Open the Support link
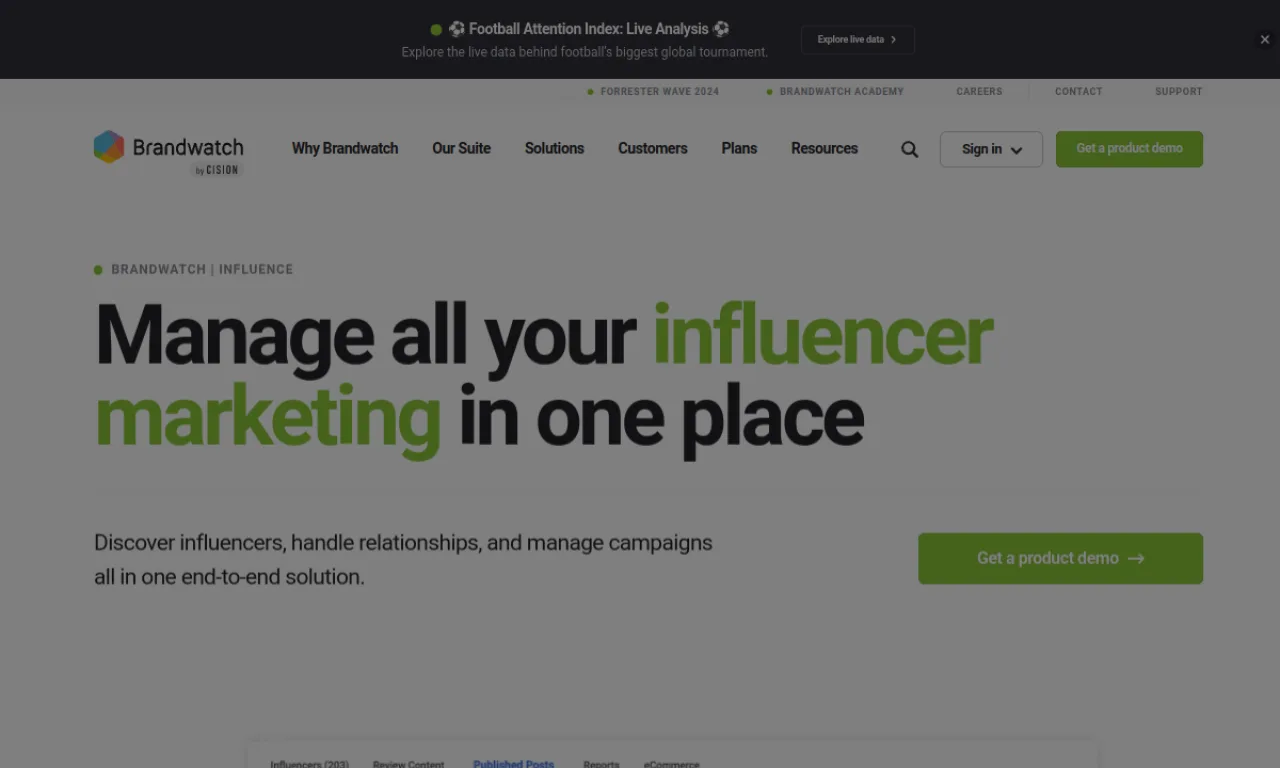1280x768 pixels. 1179,91
